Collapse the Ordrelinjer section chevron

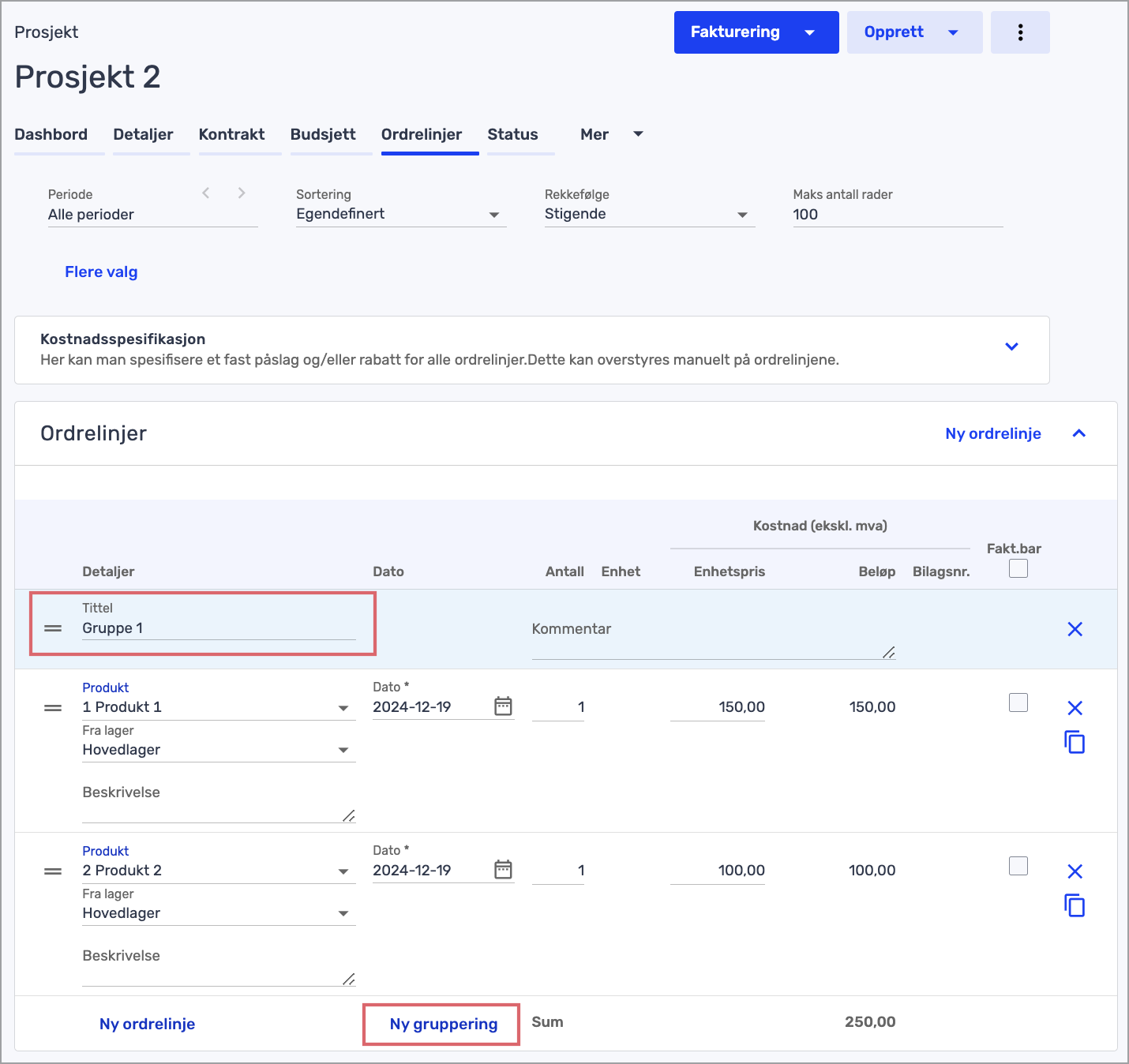tap(1079, 433)
